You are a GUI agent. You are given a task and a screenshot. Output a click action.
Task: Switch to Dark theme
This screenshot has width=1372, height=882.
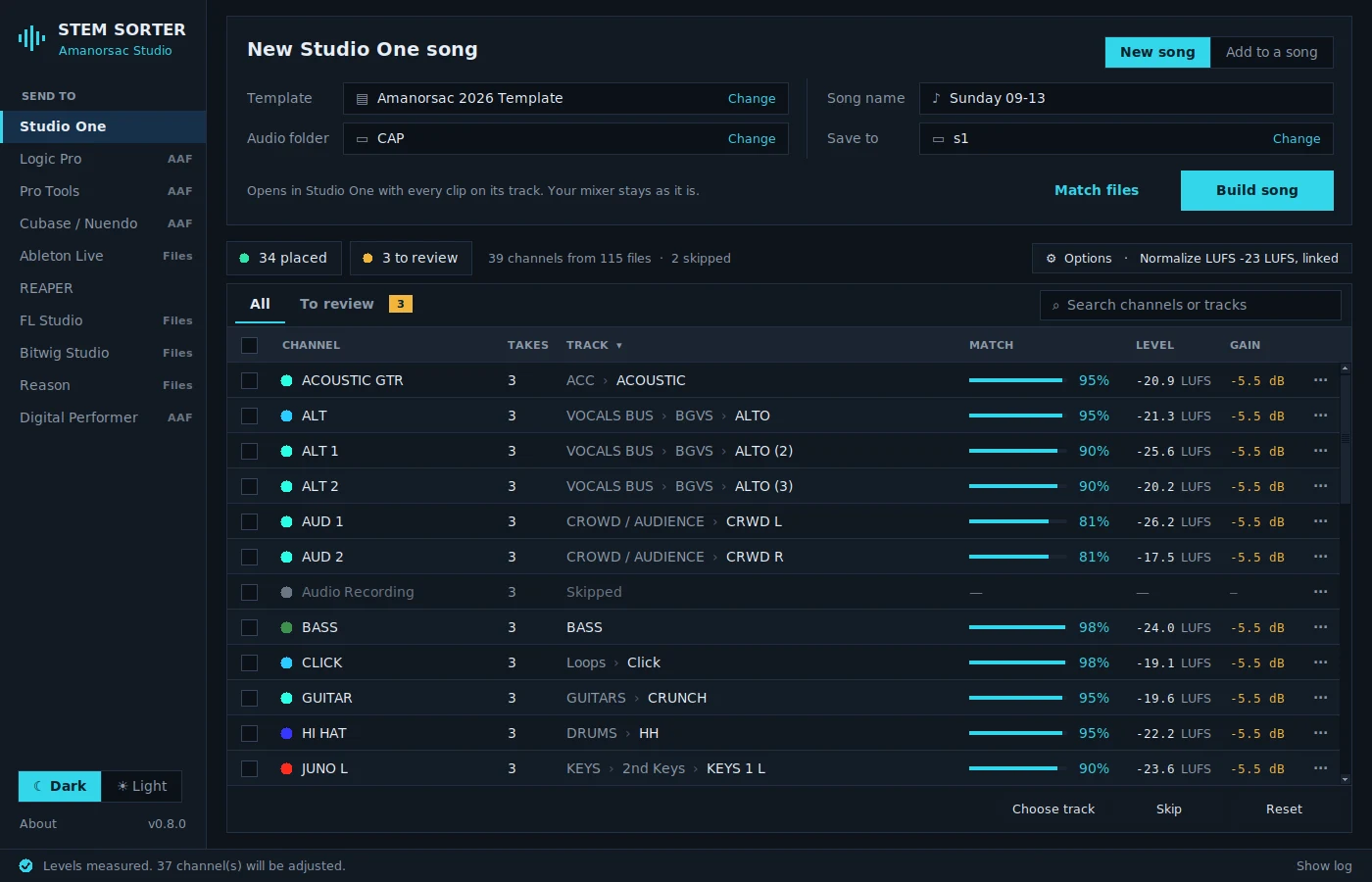click(x=60, y=786)
